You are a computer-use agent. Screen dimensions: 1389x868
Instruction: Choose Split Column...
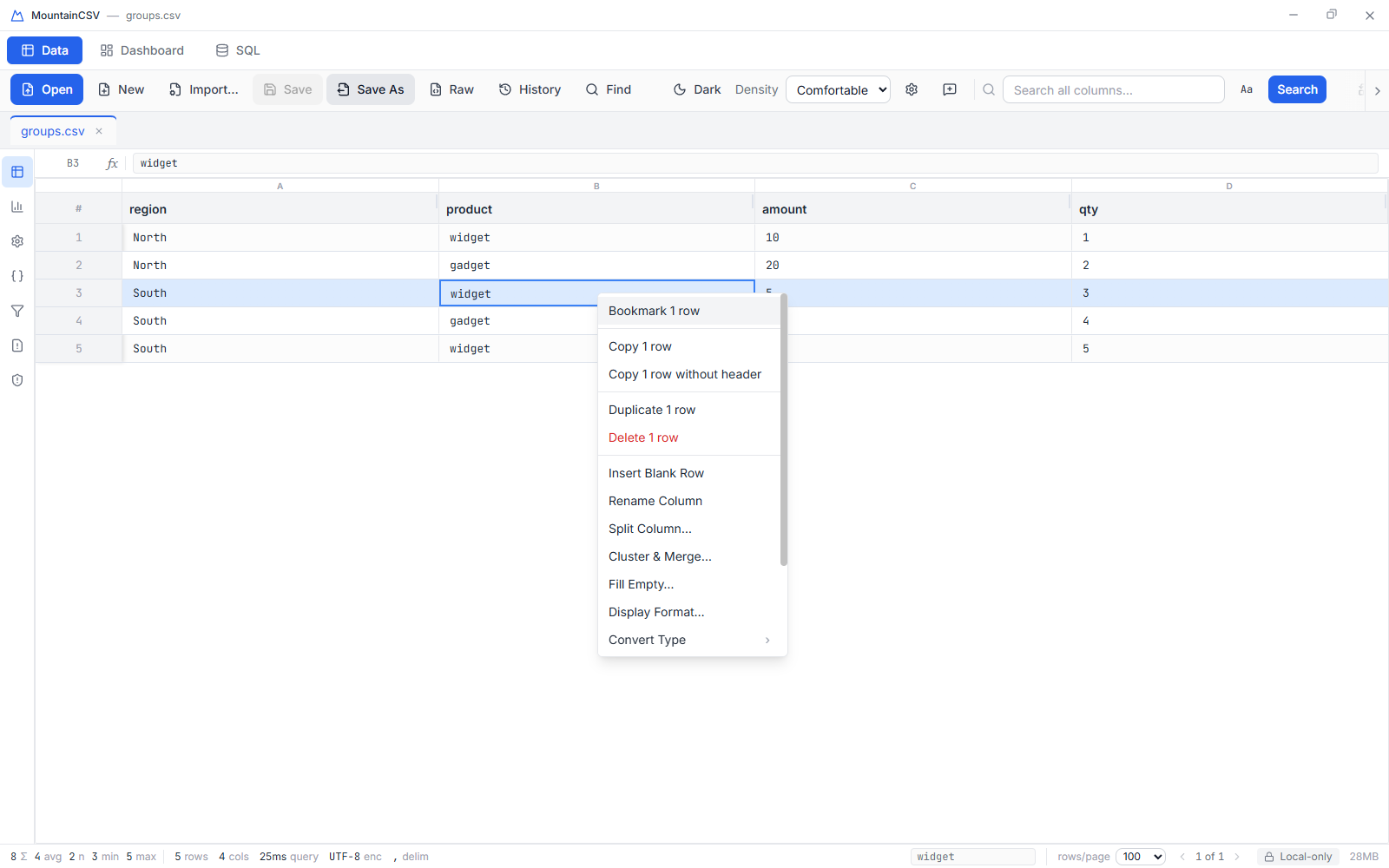click(x=689, y=529)
